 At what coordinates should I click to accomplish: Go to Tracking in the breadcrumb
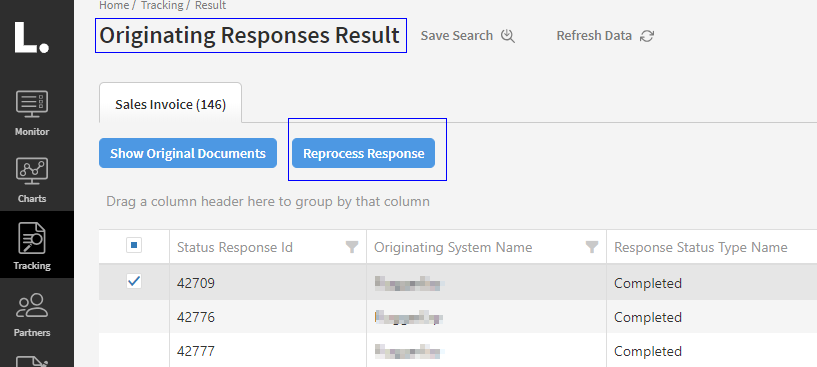162,5
